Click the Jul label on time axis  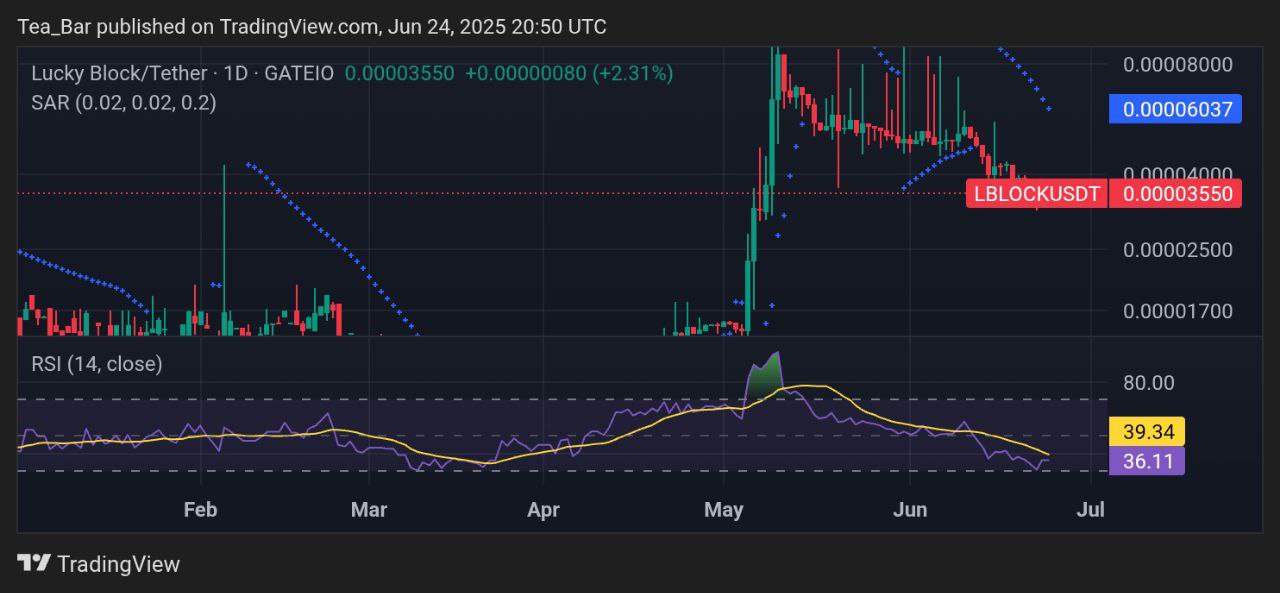tap(1091, 510)
